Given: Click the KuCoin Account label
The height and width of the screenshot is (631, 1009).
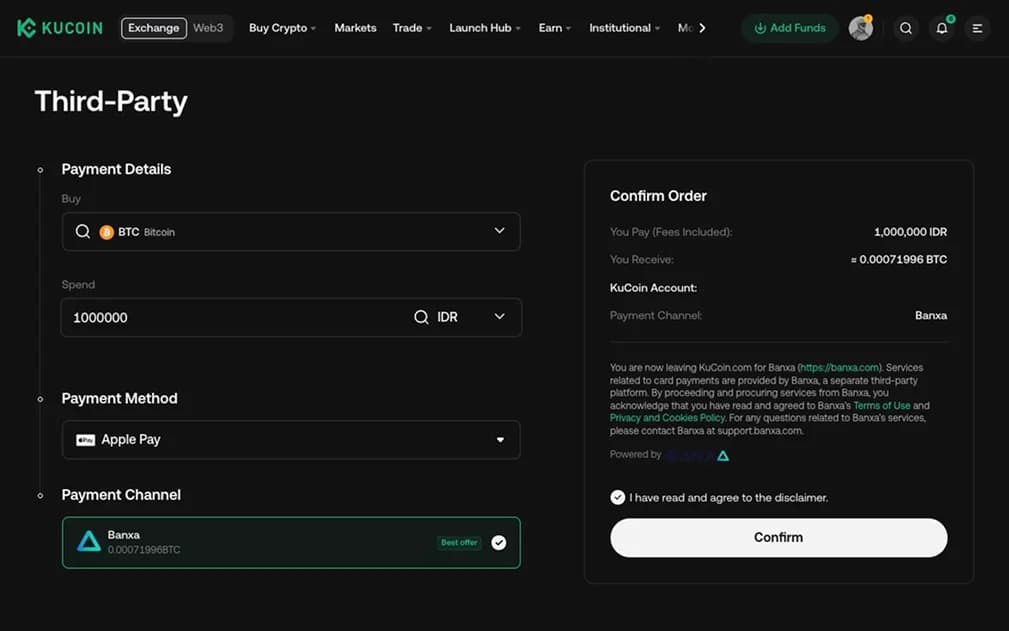Looking at the screenshot, I should tap(653, 288).
